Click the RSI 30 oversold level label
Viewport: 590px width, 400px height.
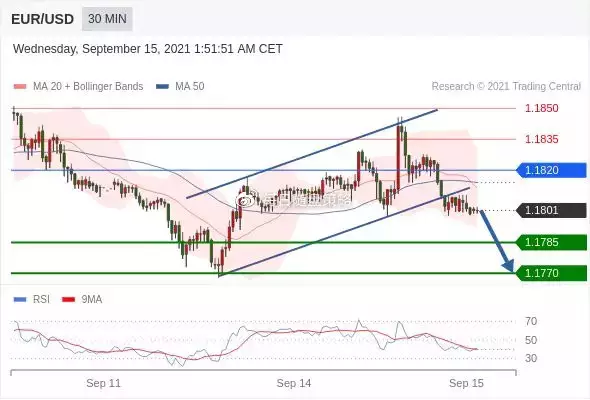point(531,358)
